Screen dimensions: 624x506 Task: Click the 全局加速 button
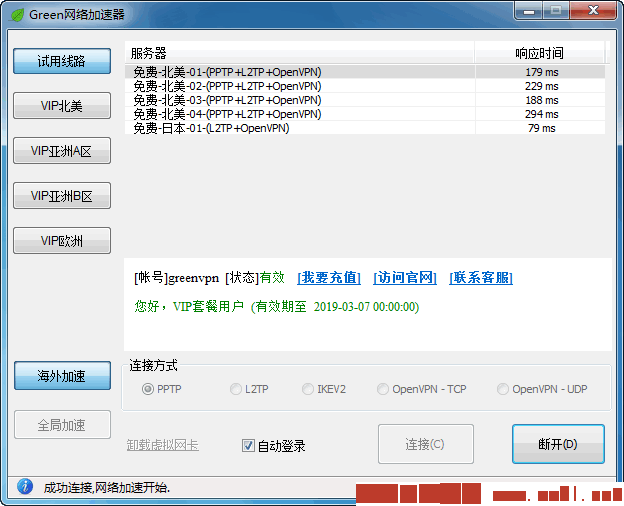(62, 425)
